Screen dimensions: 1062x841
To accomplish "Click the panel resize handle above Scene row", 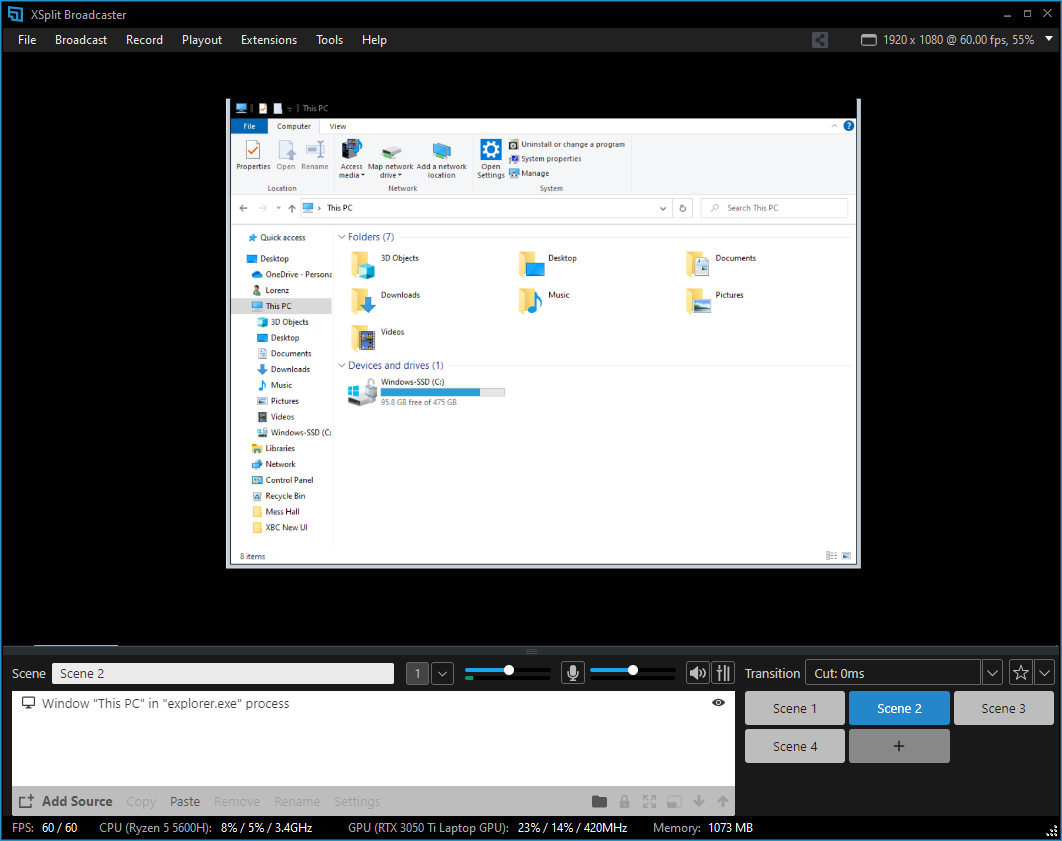I will 532,651.
